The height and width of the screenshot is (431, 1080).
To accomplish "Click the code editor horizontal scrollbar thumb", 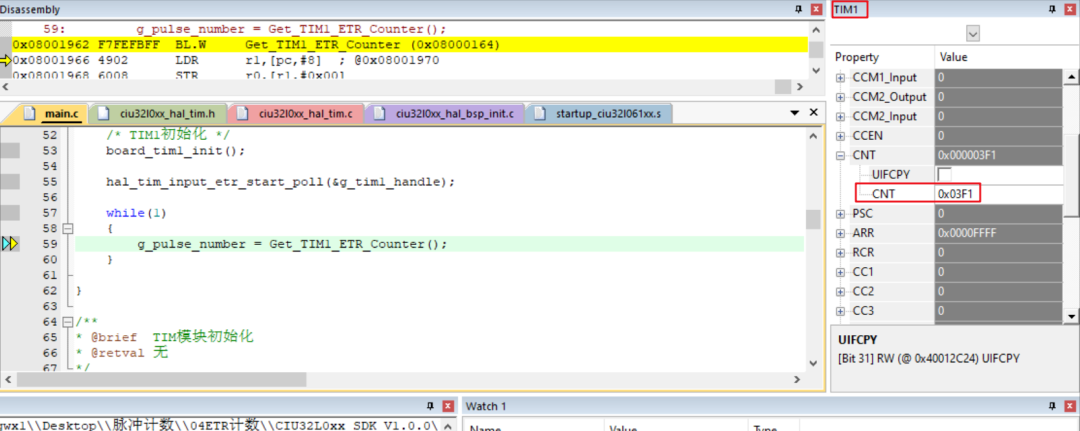I will coord(161,379).
